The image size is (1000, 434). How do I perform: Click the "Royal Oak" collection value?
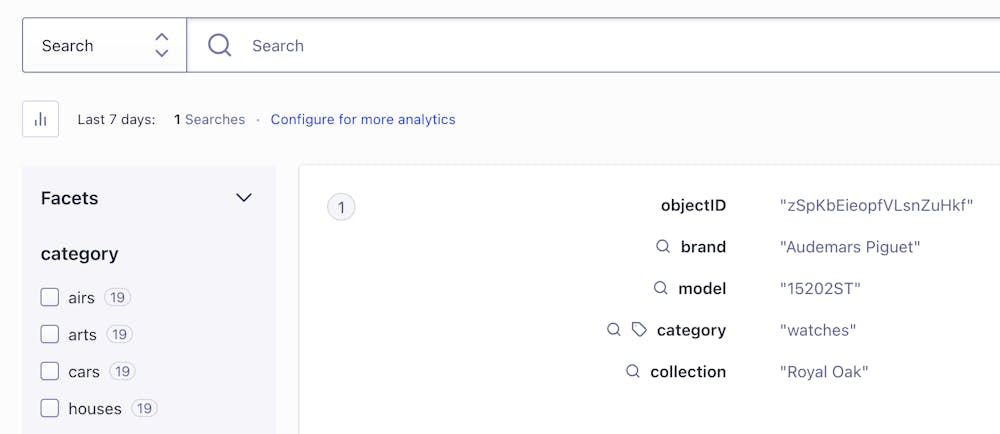pyautogui.click(x=823, y=371)
